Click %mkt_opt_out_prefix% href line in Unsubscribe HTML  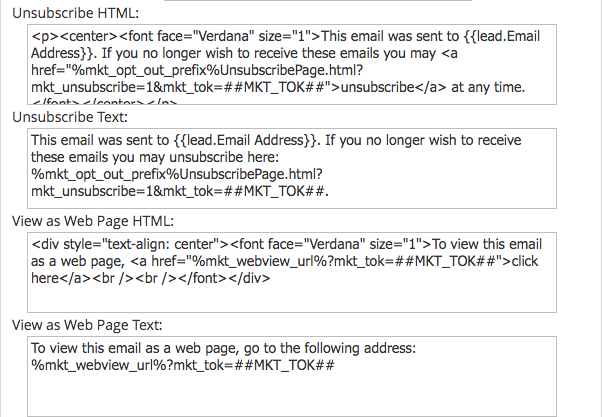point(197,70)
